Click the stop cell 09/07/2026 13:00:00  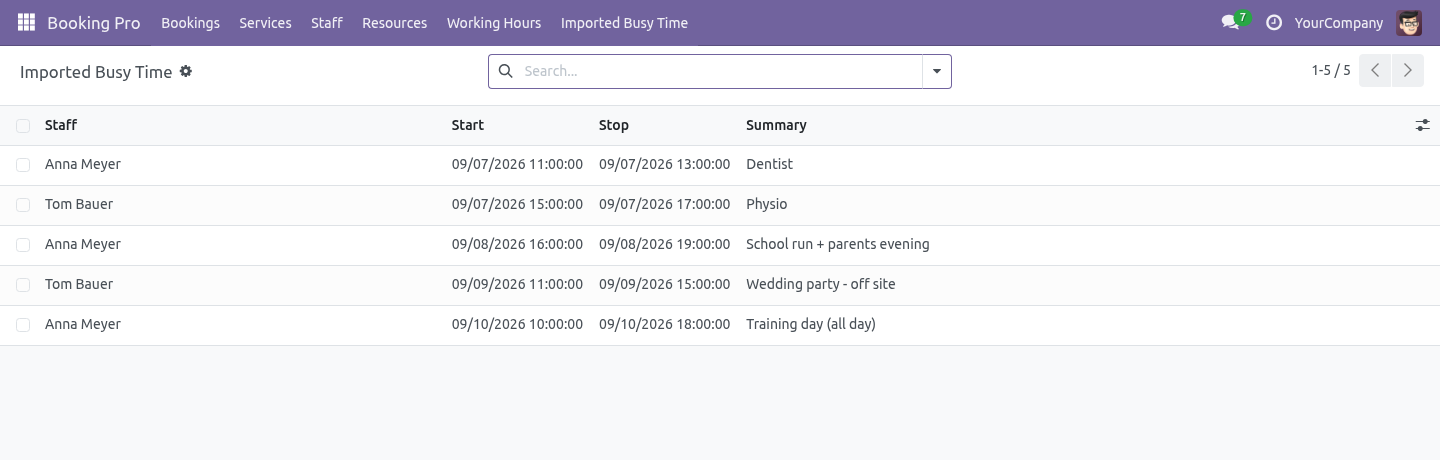click(x=664, y=164)
